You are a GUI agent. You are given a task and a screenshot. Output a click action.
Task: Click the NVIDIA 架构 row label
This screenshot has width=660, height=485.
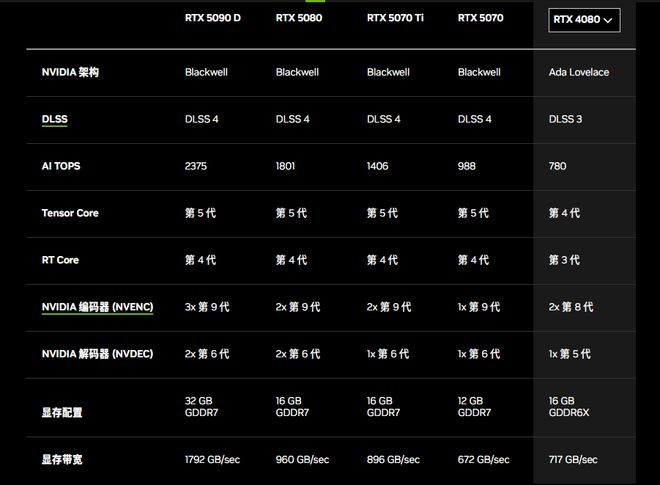click(x=70, y=72)
